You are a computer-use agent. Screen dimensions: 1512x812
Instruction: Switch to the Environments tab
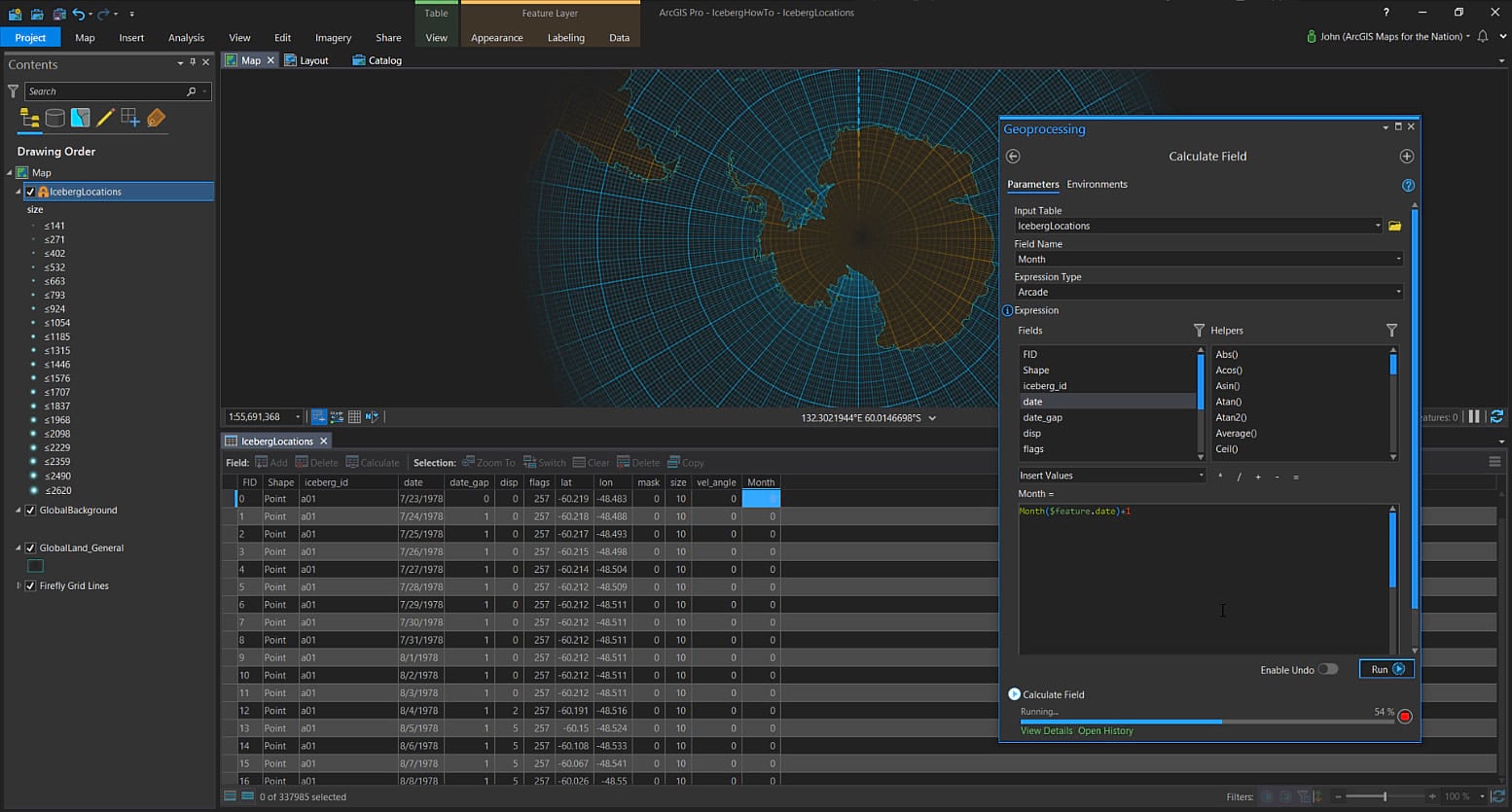[1097, 185]
